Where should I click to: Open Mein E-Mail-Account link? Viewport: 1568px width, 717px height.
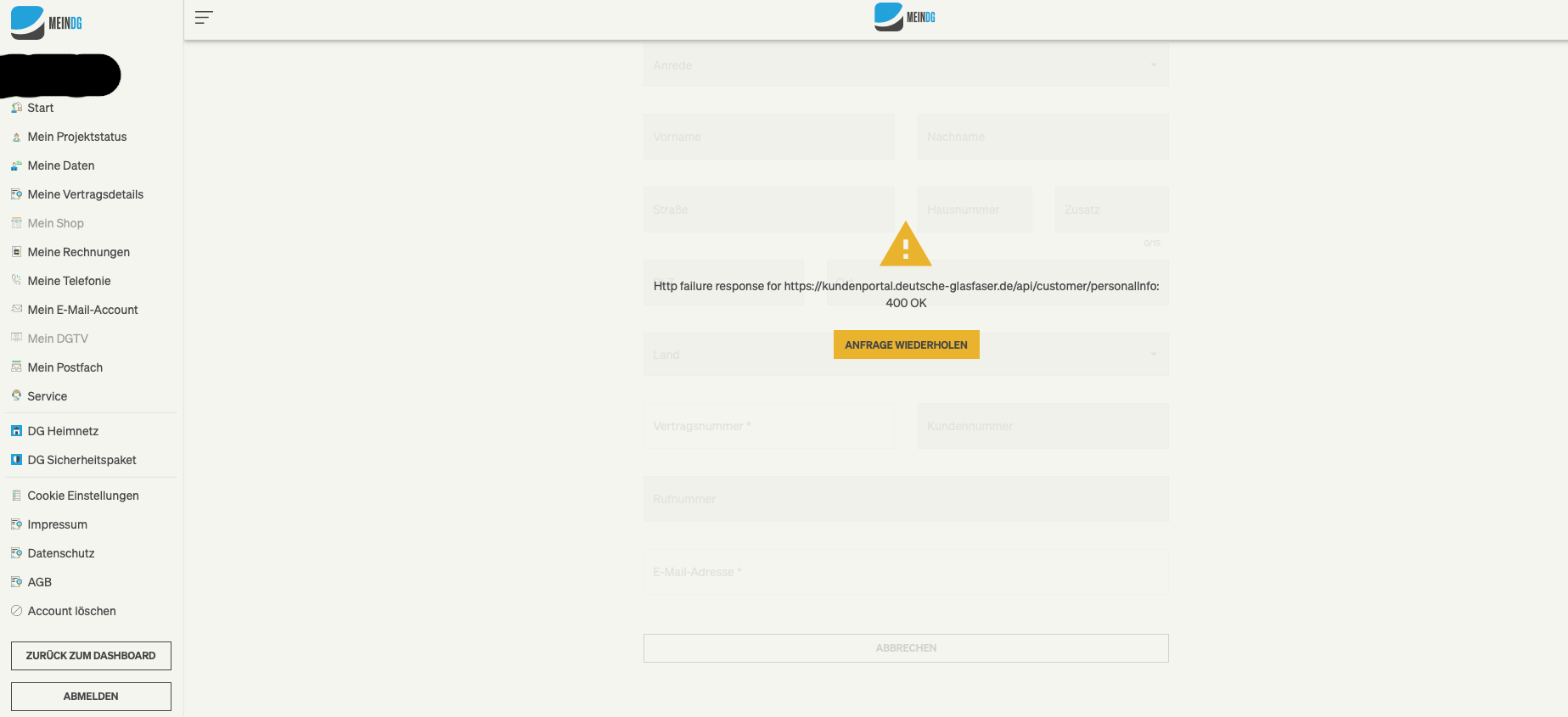coord(83,310)
